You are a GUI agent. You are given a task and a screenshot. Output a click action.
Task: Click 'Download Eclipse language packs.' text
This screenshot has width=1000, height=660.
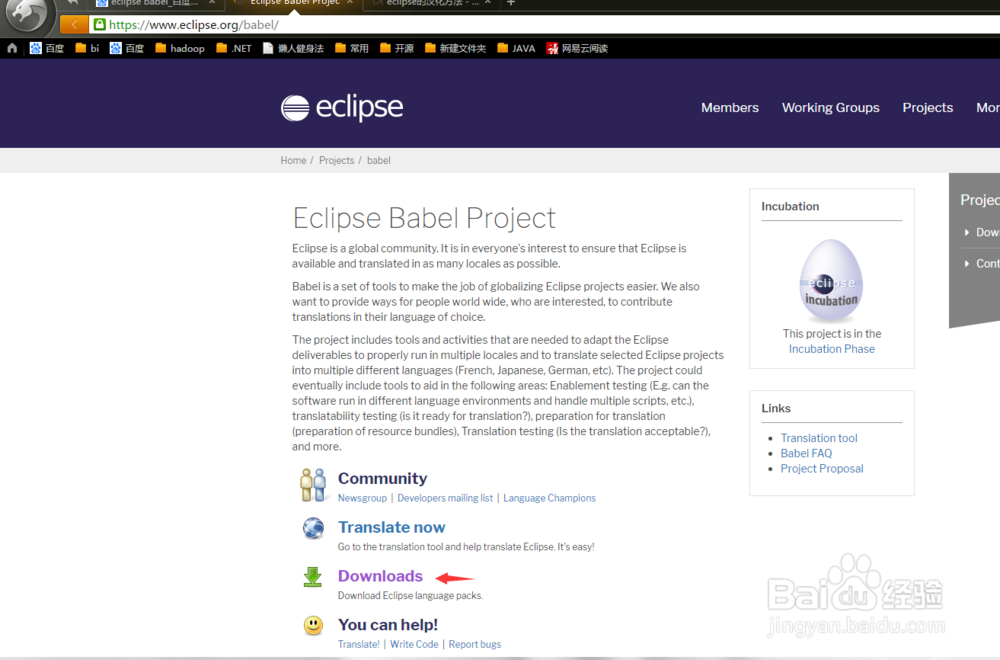pyautogui.click(x=410, y=596)
